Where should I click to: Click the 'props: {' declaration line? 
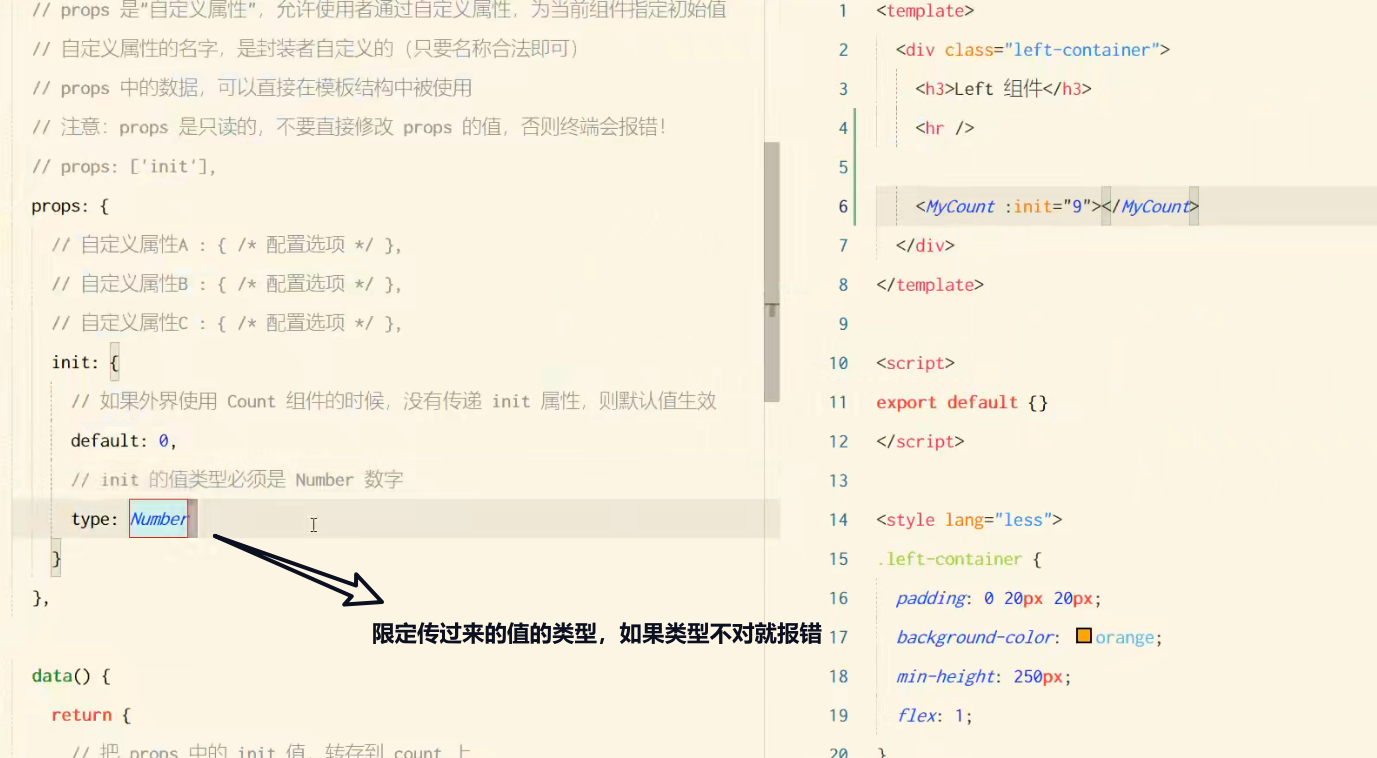click(70, 206)
